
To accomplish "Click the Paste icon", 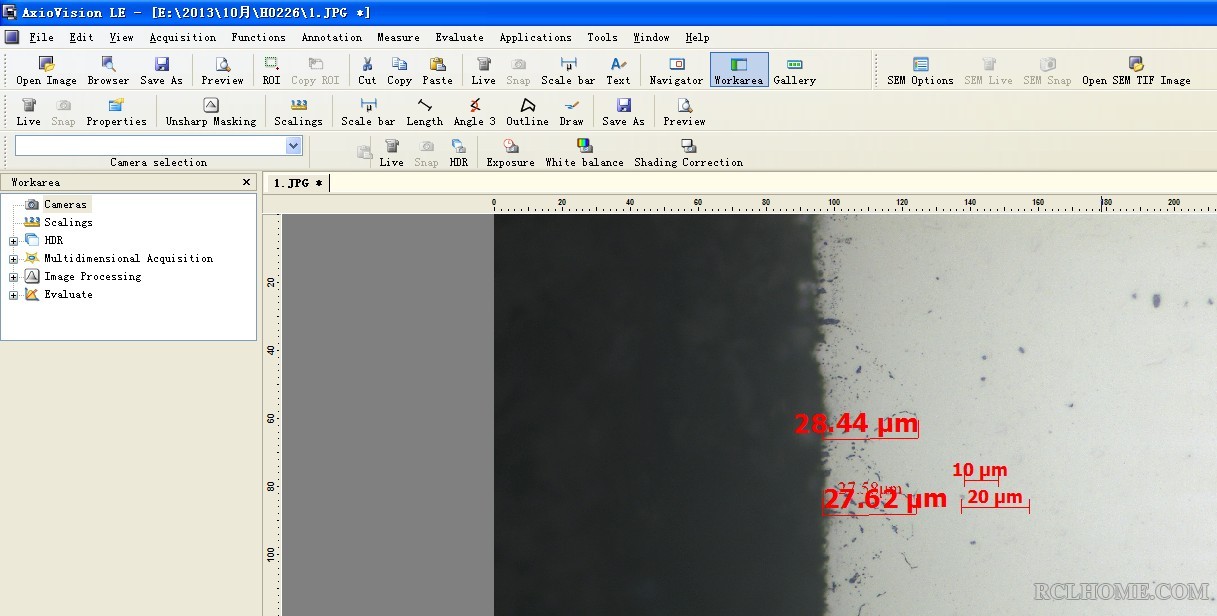I will click(x=437, y=70).
